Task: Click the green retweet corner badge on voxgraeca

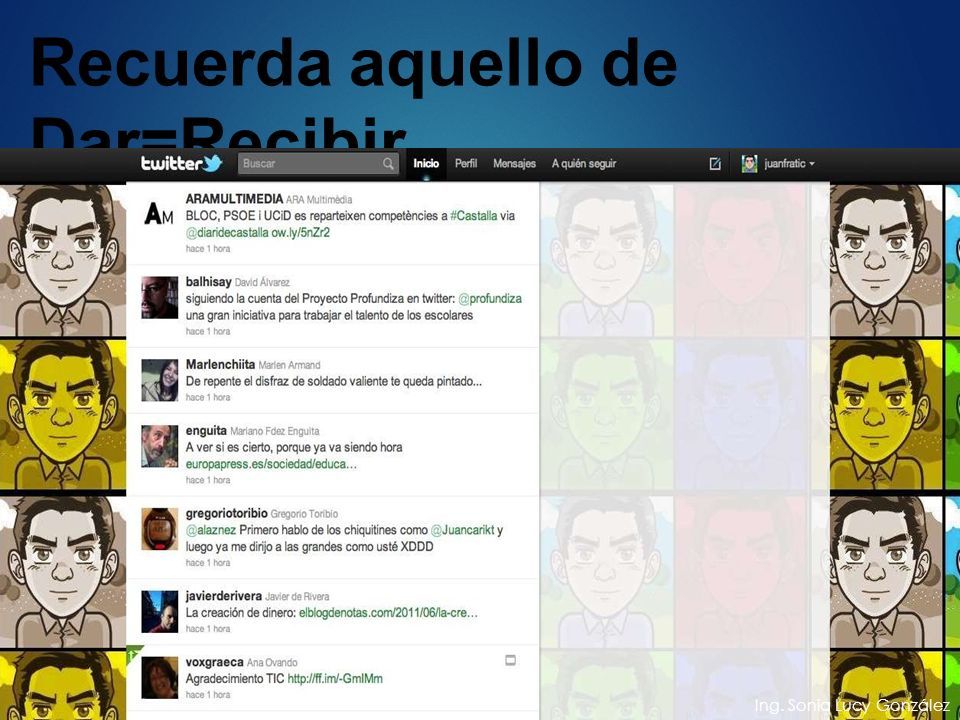Action: coord(133,652)
